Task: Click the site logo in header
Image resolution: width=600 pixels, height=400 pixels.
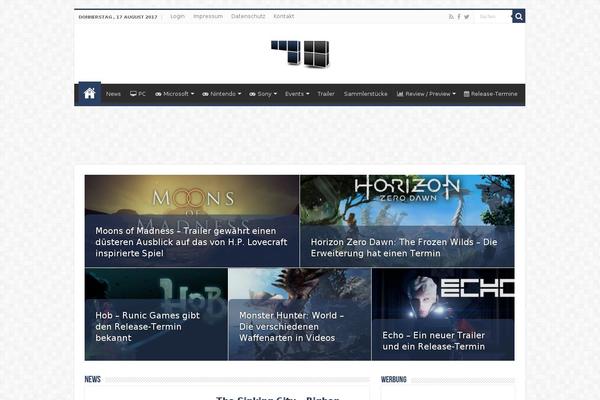Action: (300, 54)
